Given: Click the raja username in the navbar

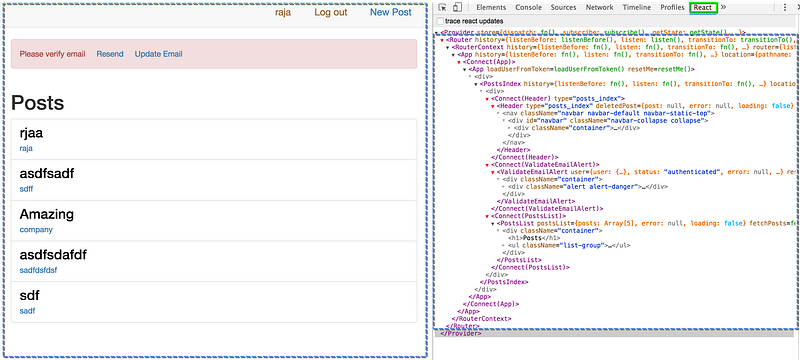Looking at the screenshot, I should coord(283,12).
